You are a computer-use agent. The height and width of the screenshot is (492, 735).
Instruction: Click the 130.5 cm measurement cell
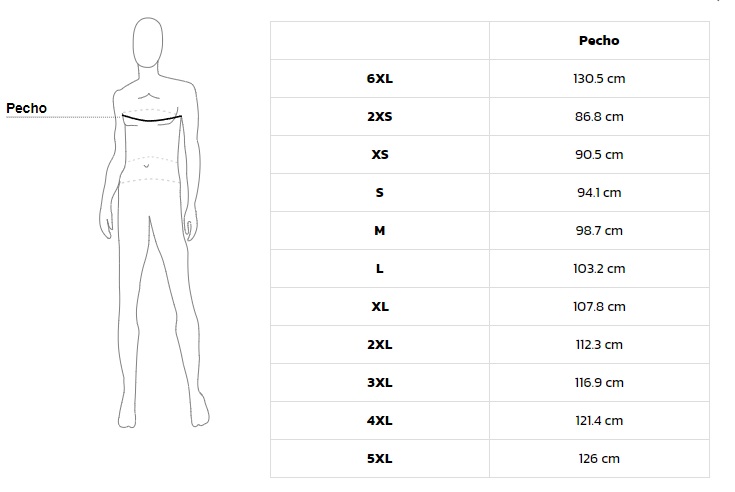(599, 78)
